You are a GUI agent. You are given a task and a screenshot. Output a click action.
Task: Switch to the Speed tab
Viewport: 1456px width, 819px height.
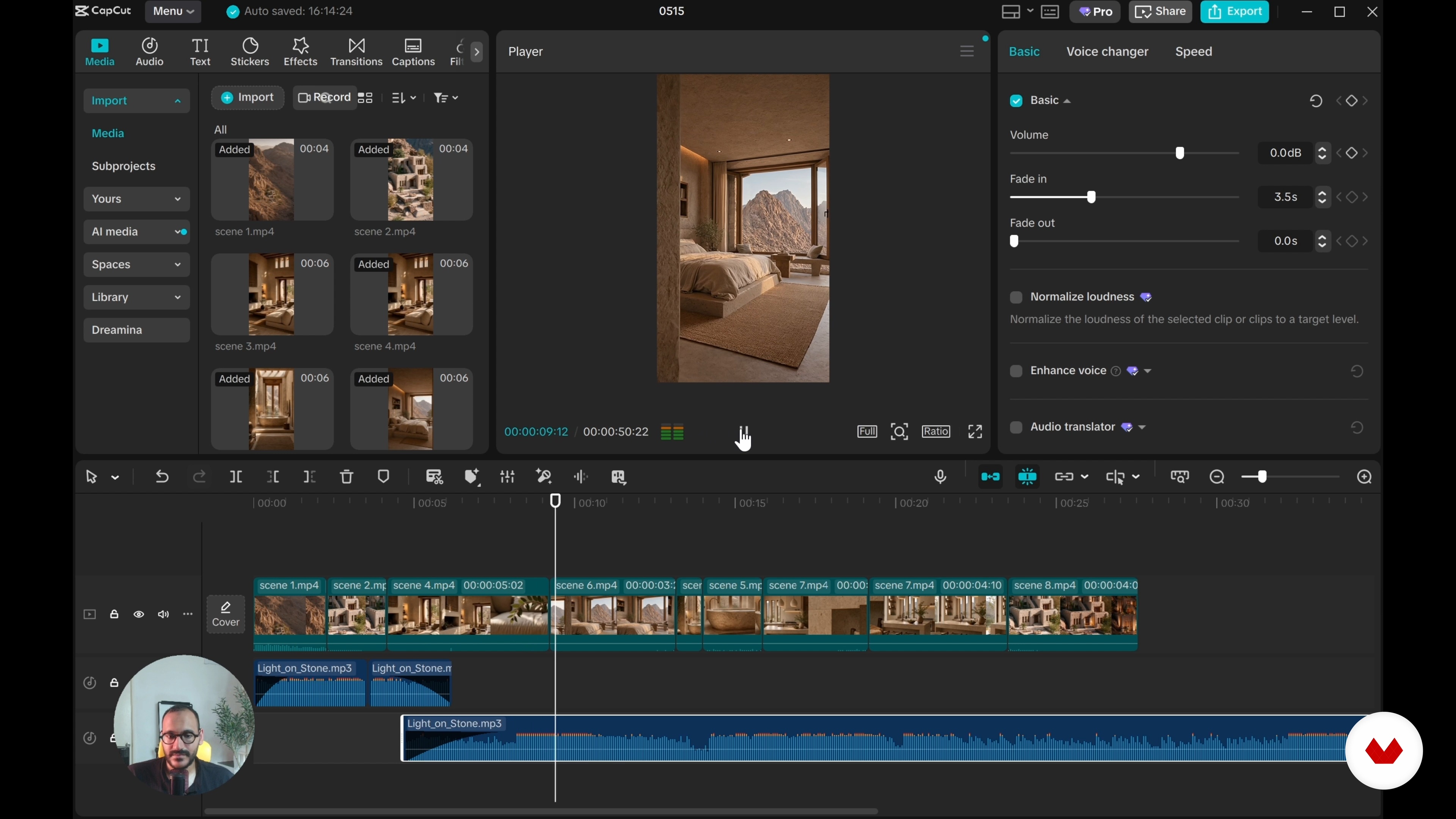click(1194, 52)
